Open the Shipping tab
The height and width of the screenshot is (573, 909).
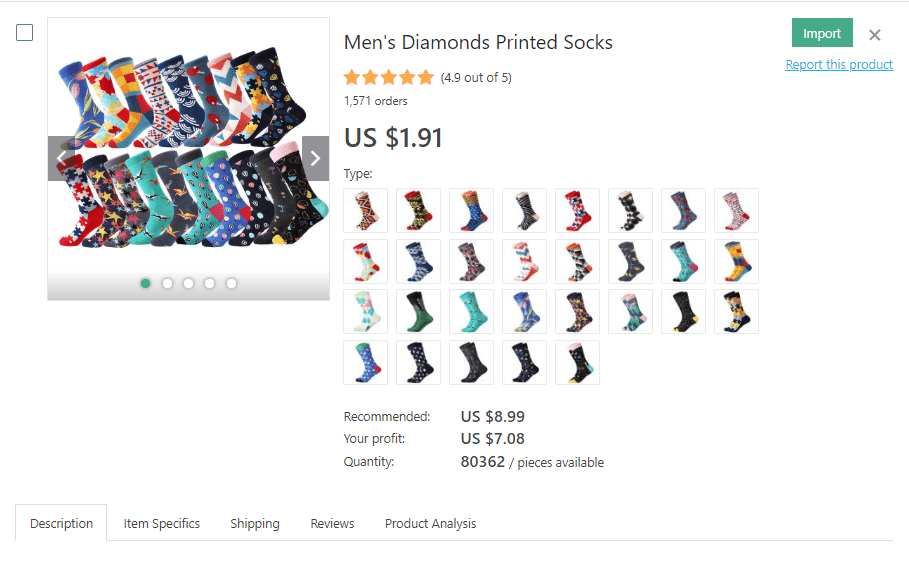coord(255,523)
